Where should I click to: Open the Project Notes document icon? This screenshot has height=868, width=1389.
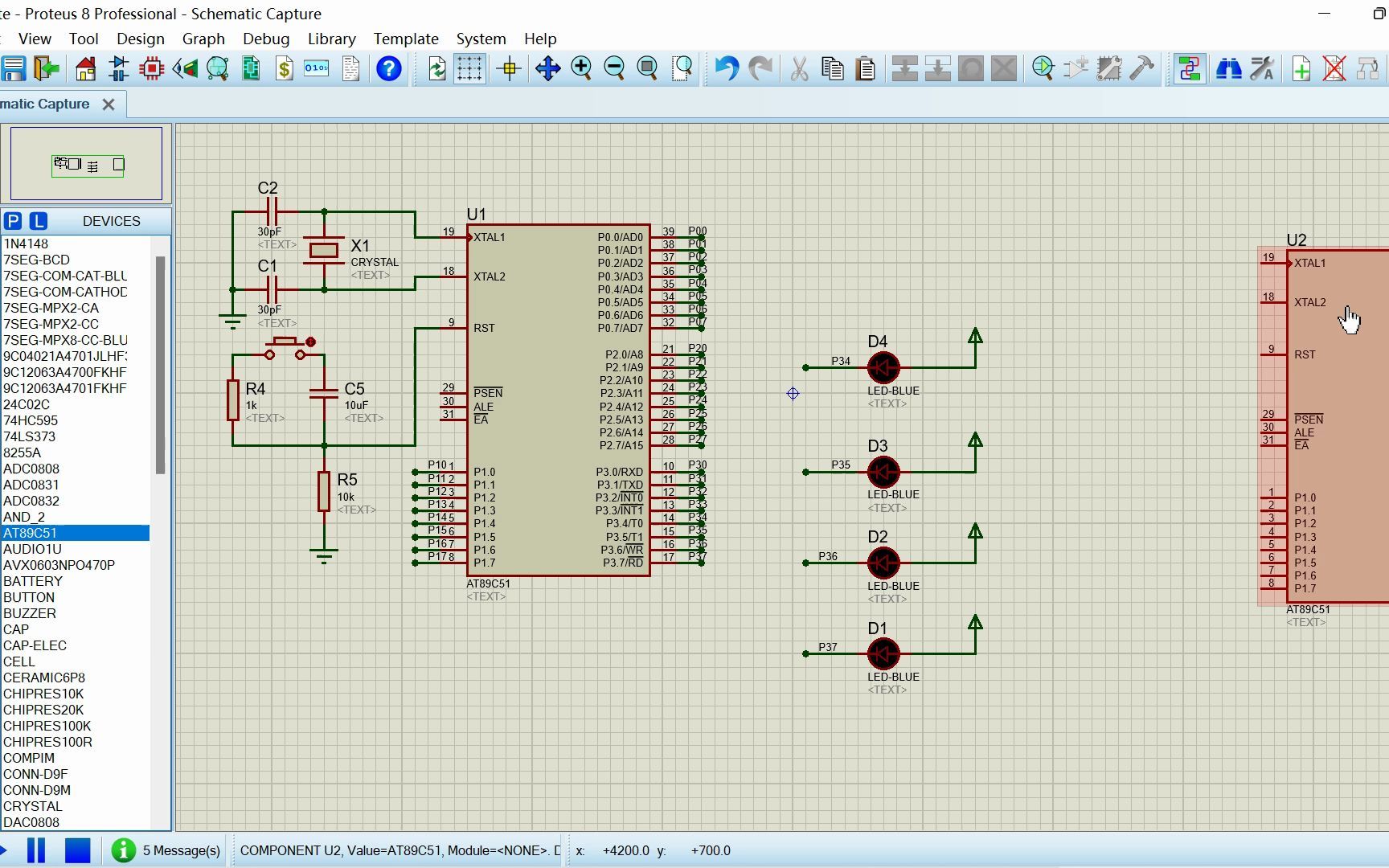coord(350,68)
